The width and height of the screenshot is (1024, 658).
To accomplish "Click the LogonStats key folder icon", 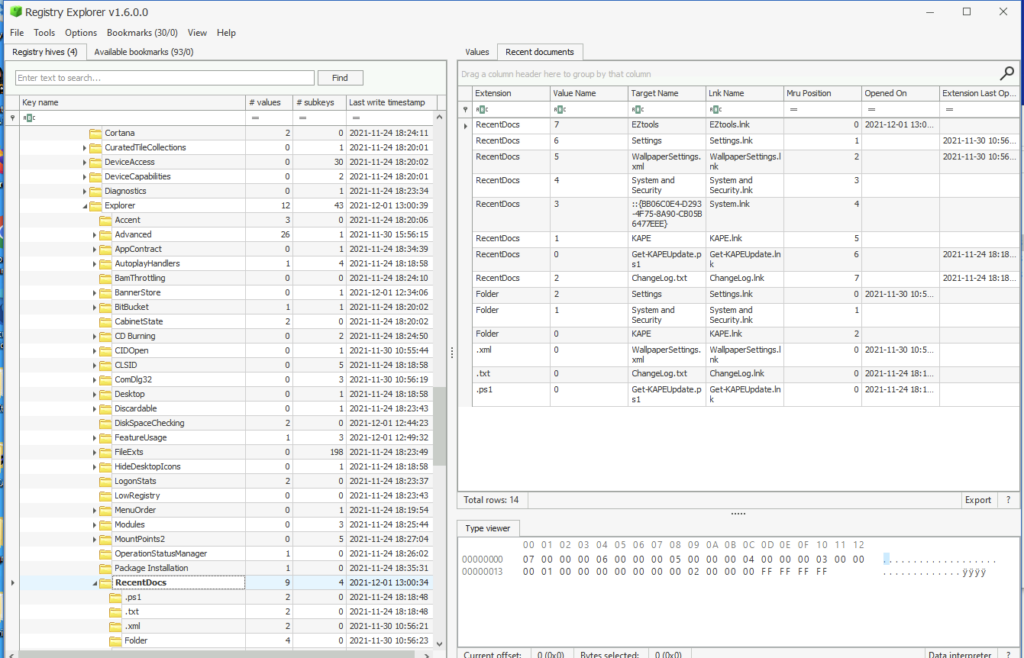I will tap(105, 481).
